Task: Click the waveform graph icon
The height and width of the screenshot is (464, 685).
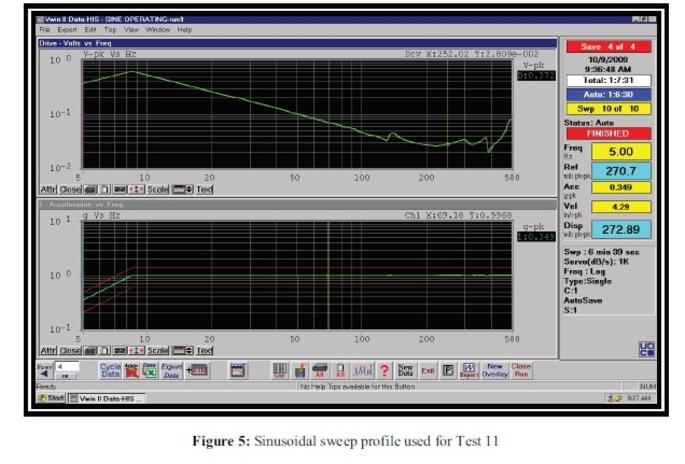Action: pyautogui.click(x=363, y=371)
